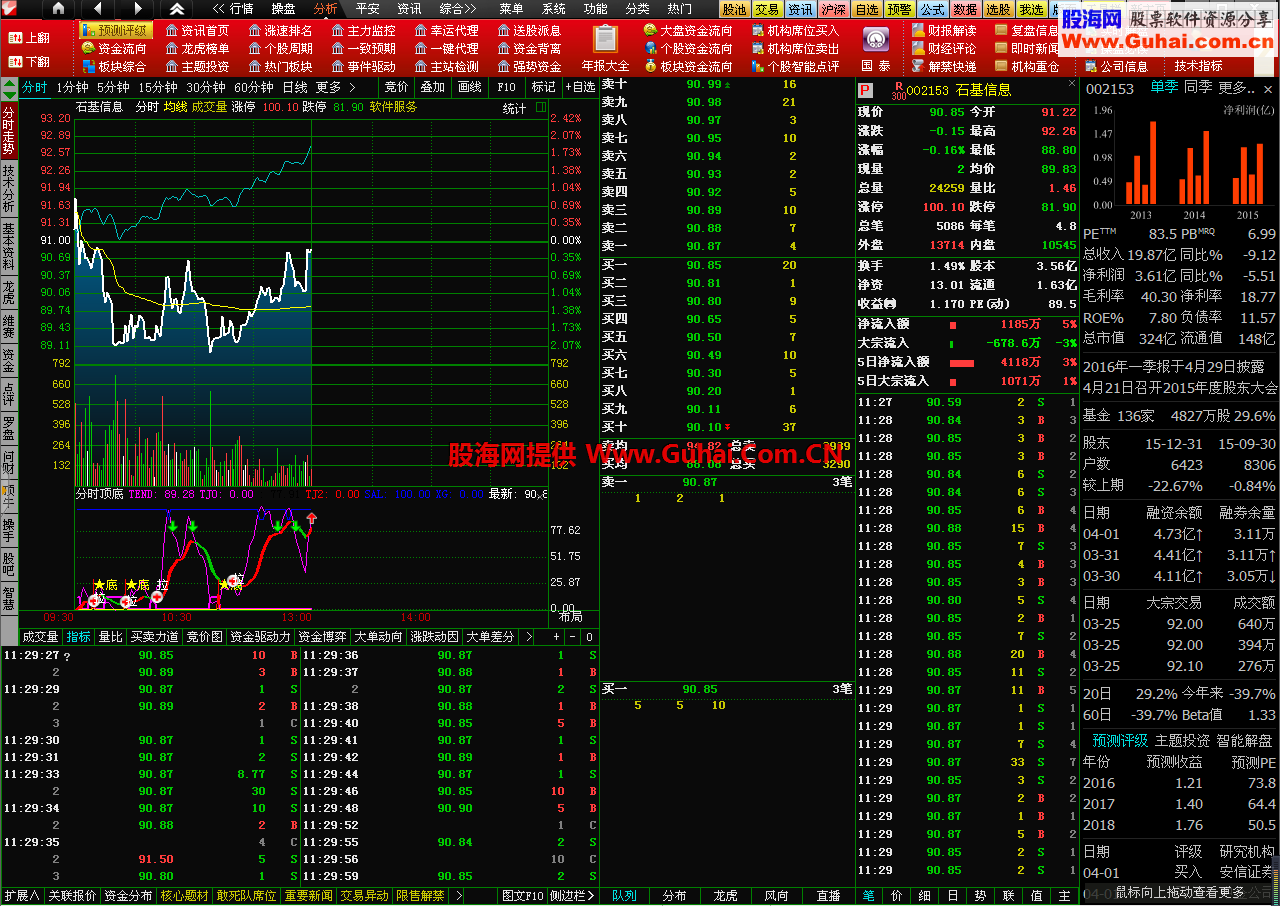Image resolution: width=1280 pixels, height=906 pixels.
Task: Toggle 画线 drawing mode
Action: [x=469, y=87]
